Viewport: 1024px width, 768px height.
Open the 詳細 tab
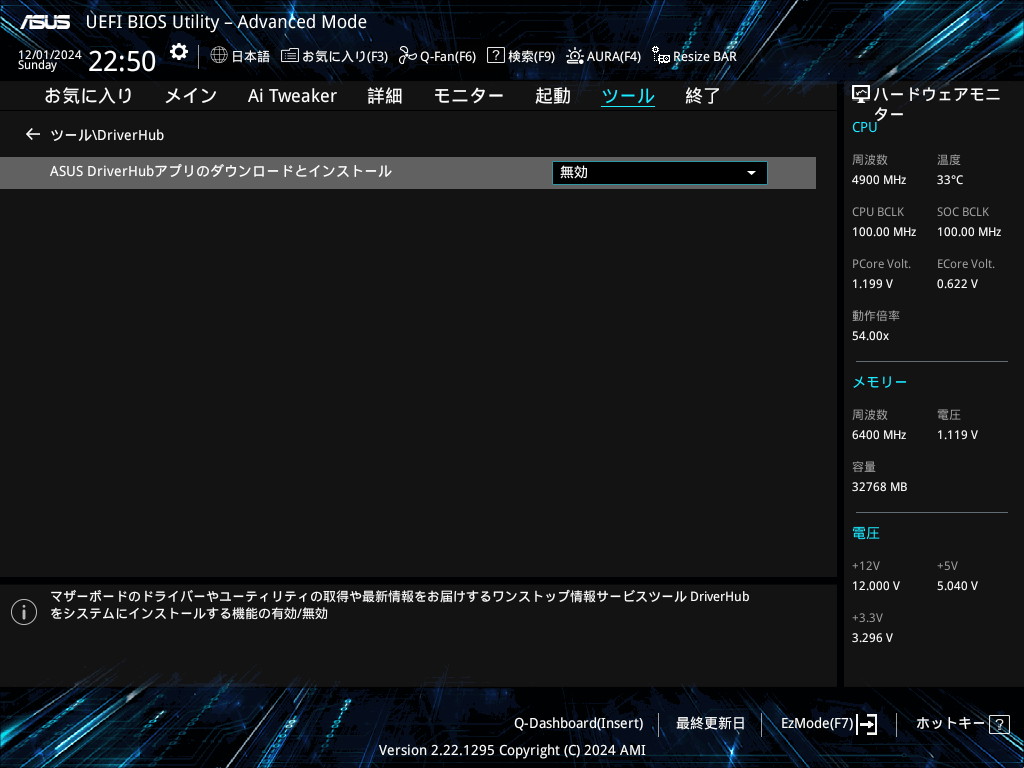[x=385, y=96]
